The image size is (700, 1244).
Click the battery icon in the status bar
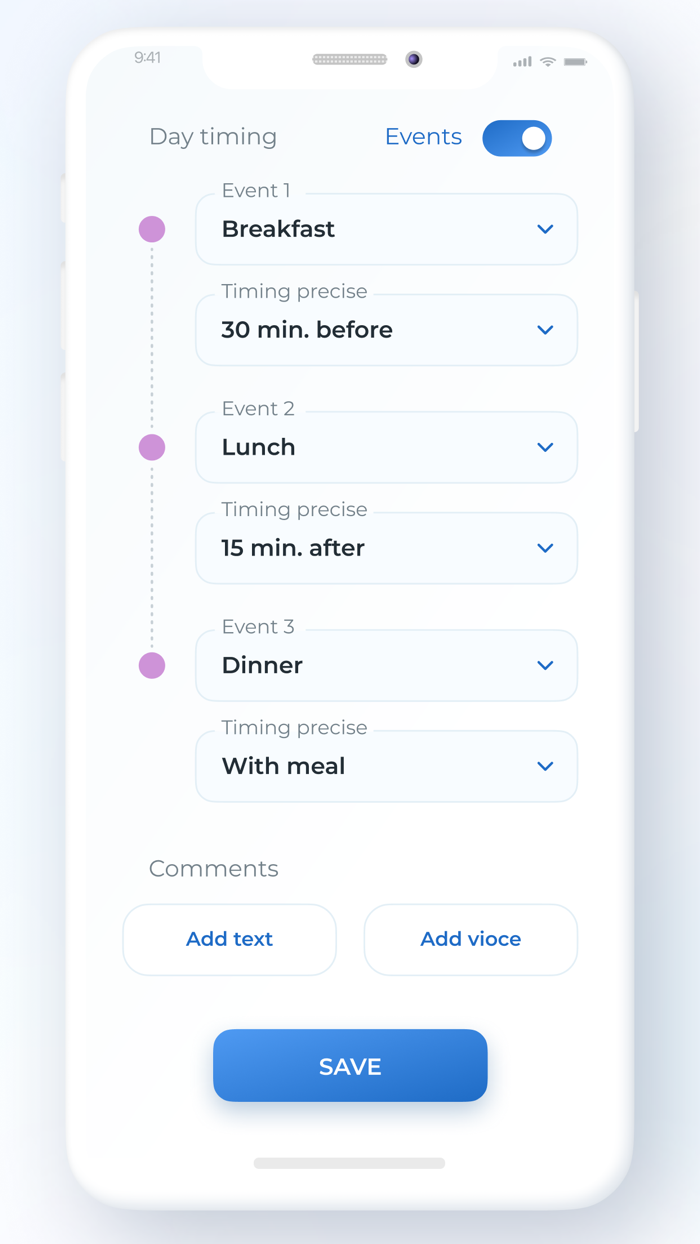pos(576,61)
